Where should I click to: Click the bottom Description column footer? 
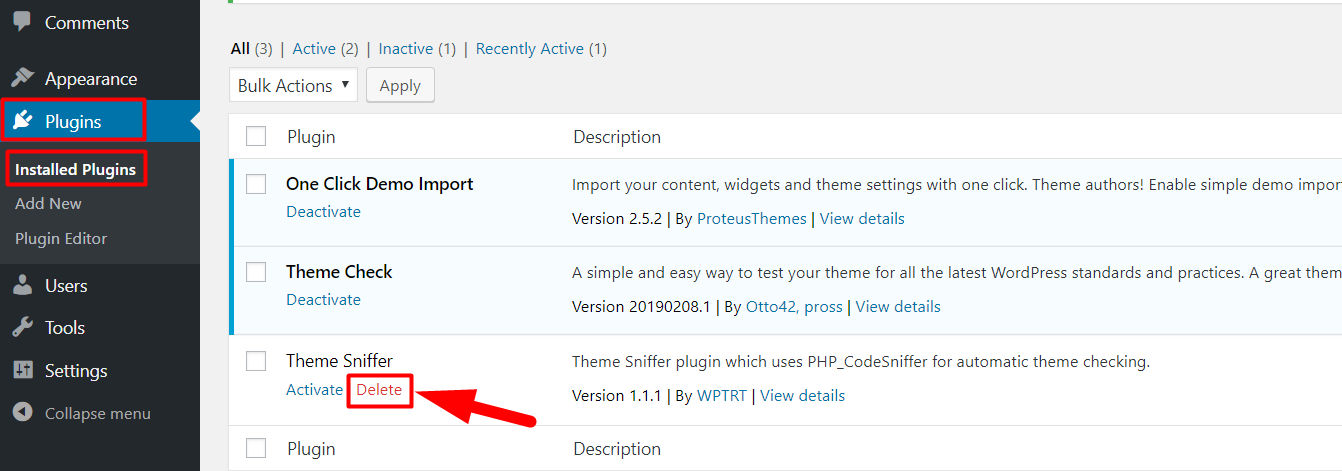617,448
